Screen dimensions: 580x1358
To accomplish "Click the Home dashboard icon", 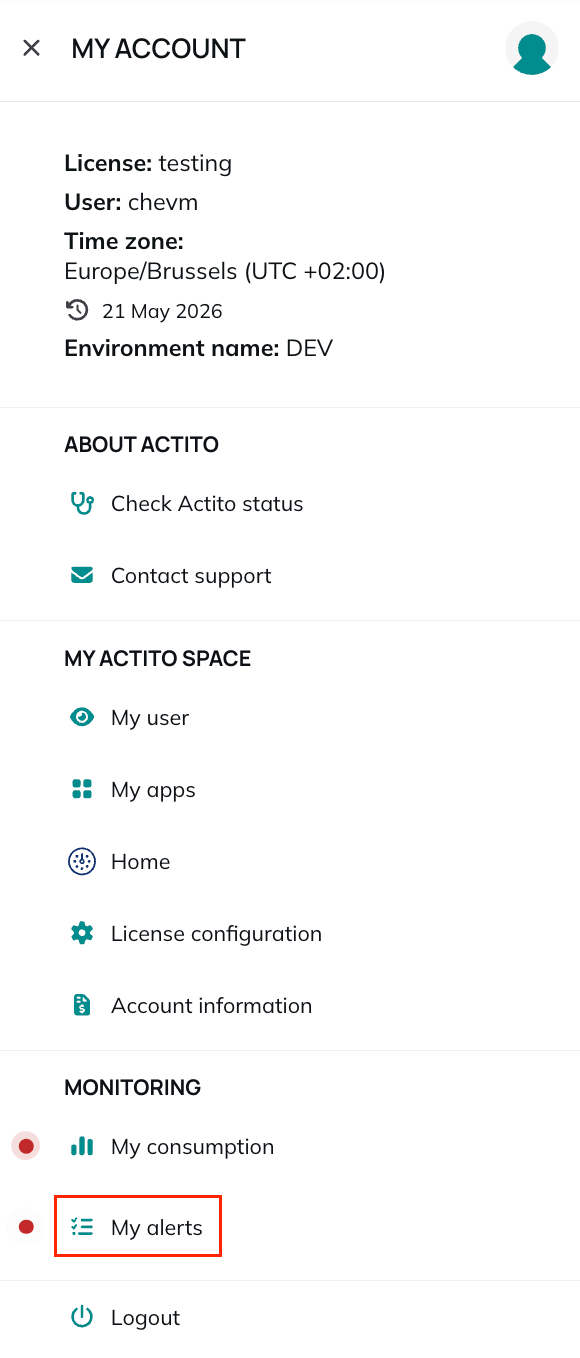I will pos(82,862).
